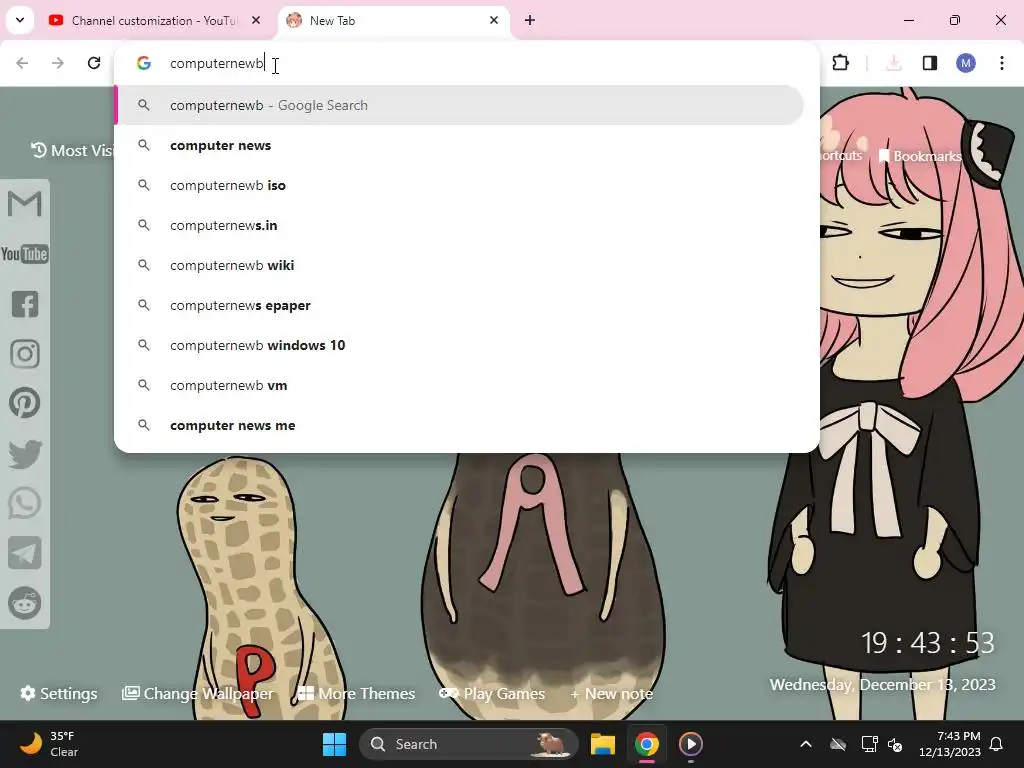Show hidden system tray icons

click(806, 744)
